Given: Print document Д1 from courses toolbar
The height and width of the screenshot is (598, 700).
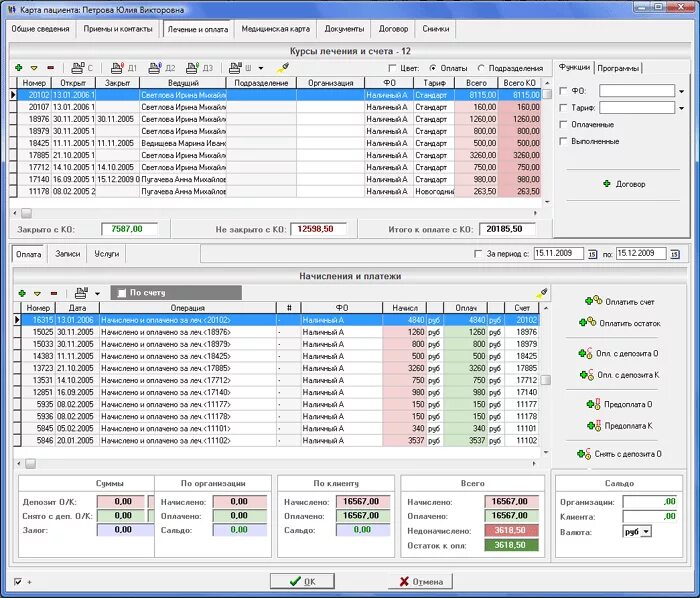Looking at the screenshot, I should pyautogui.click(x=123, y=68).
